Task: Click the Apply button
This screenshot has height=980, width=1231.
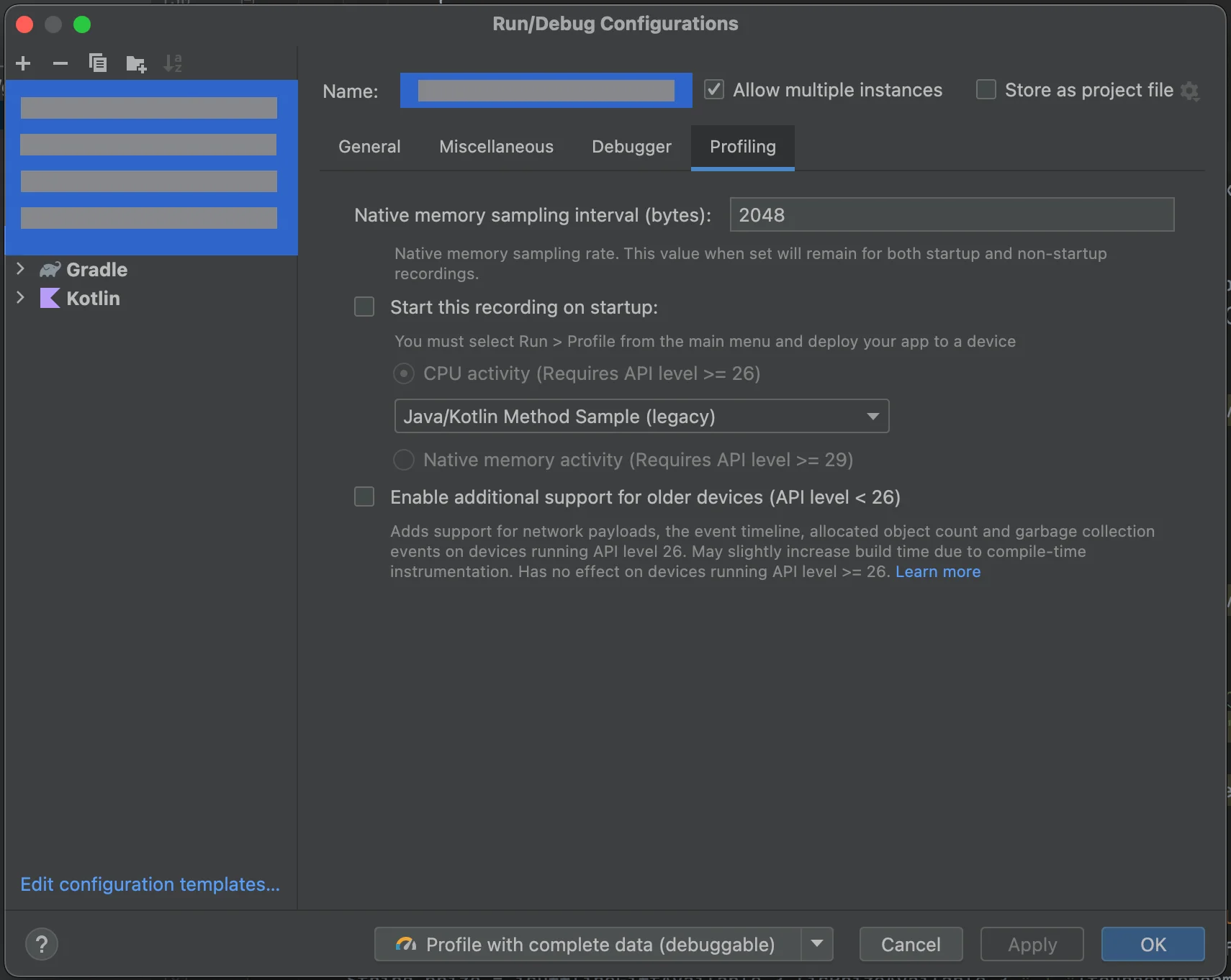Action: pos(1032,944)
